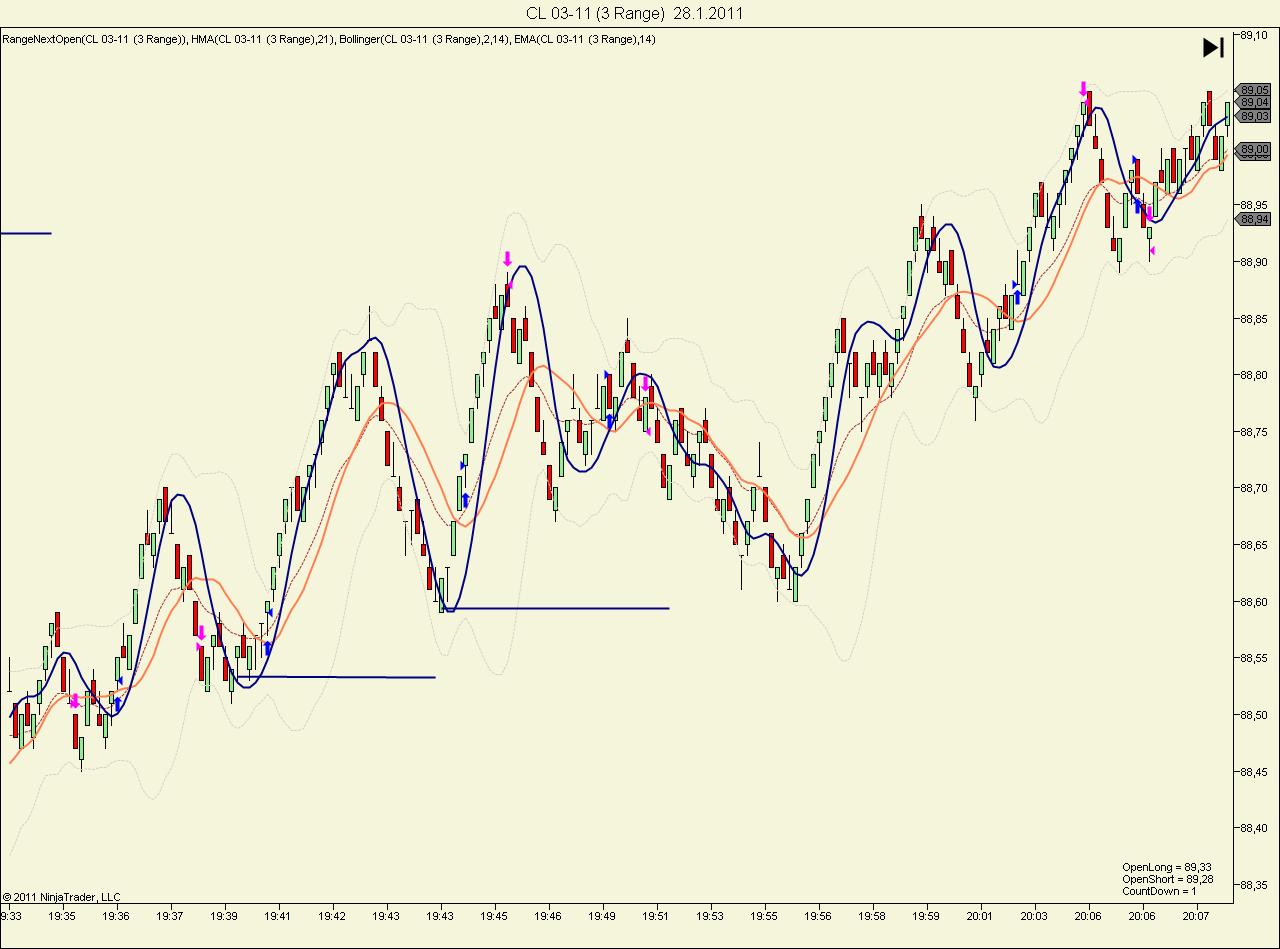Click the 19:59 time axis label
This screenshot has height=949, width=1280.
pyautogui.click(x=926, y=915)
